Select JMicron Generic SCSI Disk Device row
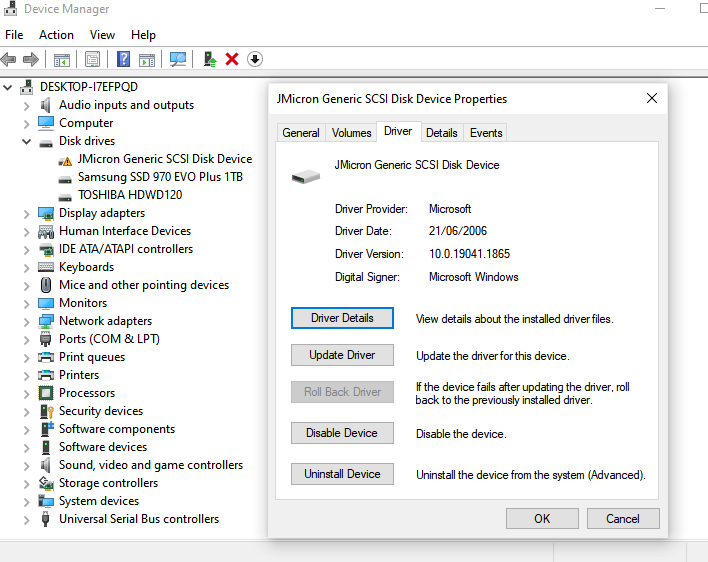Viewport: 708px width, 562px height. 165,159
